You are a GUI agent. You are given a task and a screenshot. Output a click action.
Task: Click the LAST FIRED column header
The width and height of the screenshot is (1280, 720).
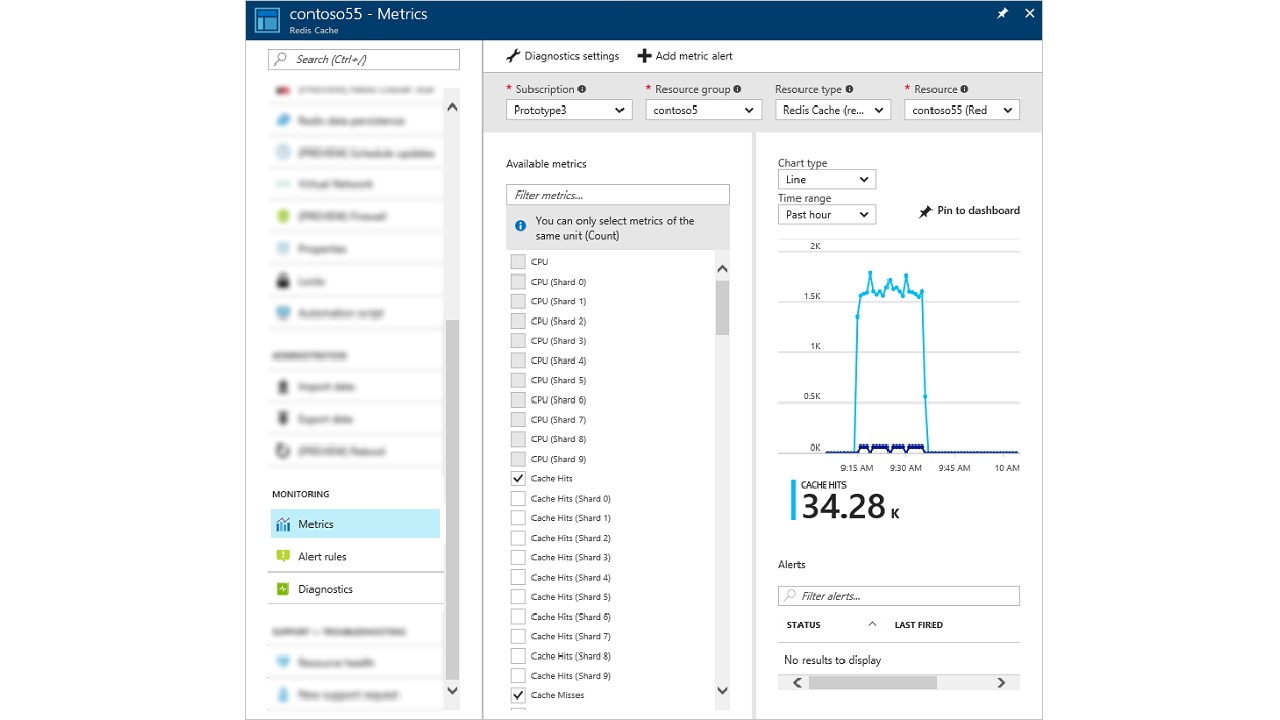pyautogui.click(x=919, y=625)
